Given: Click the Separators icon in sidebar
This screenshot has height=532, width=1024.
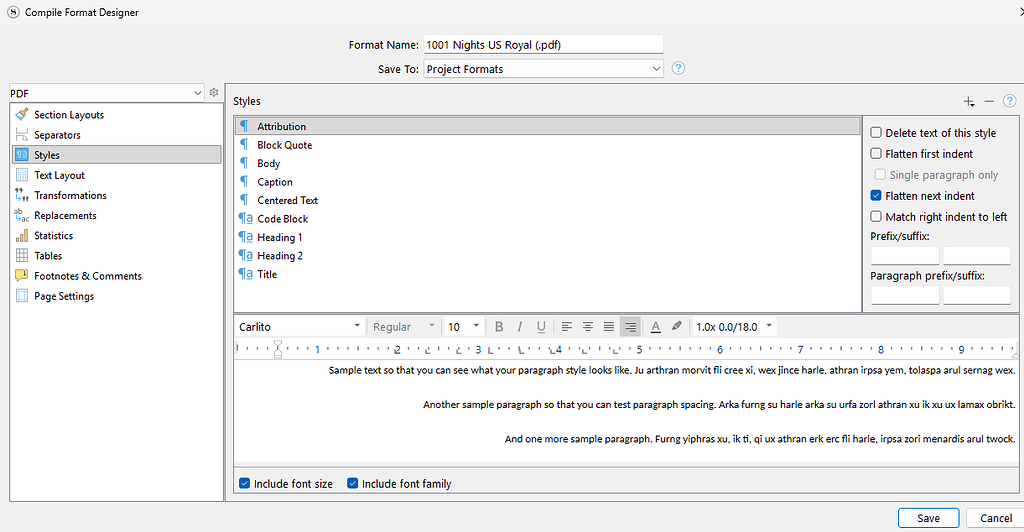Looking at the screenshot, I should [22, 134].
